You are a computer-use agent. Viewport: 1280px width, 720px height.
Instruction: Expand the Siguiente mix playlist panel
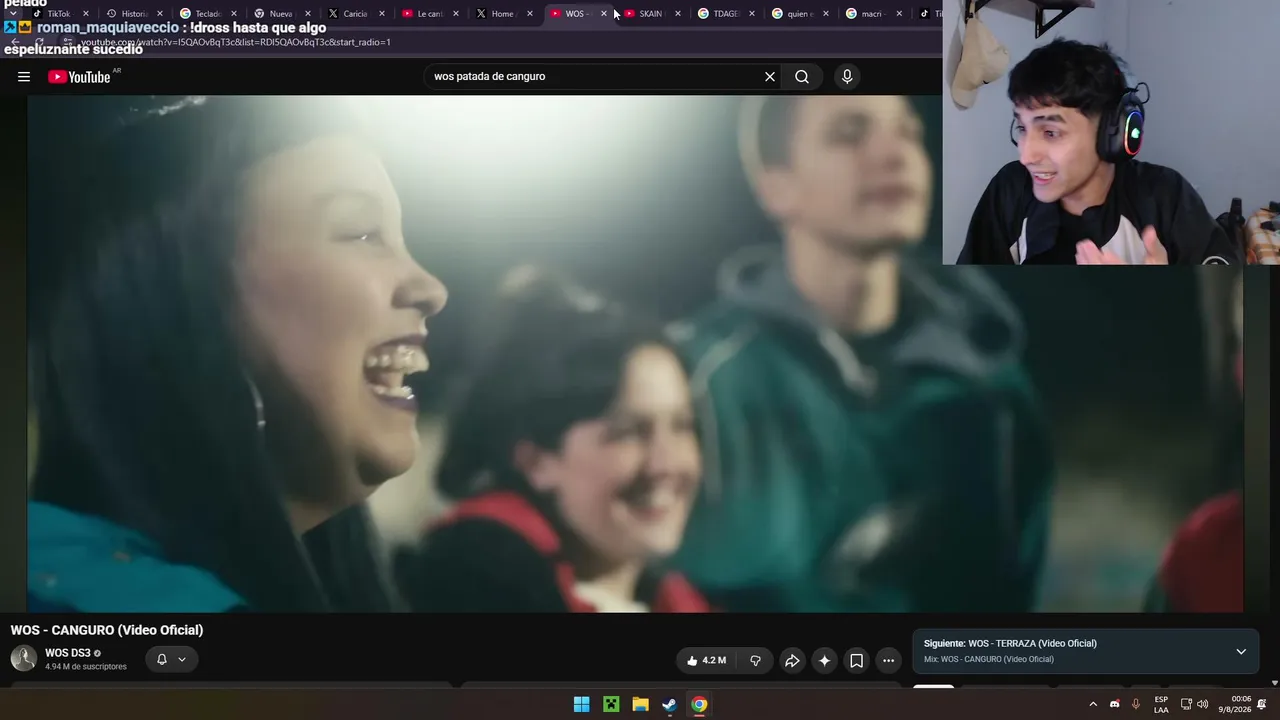pyautogui.click(x=1241, y=651)
